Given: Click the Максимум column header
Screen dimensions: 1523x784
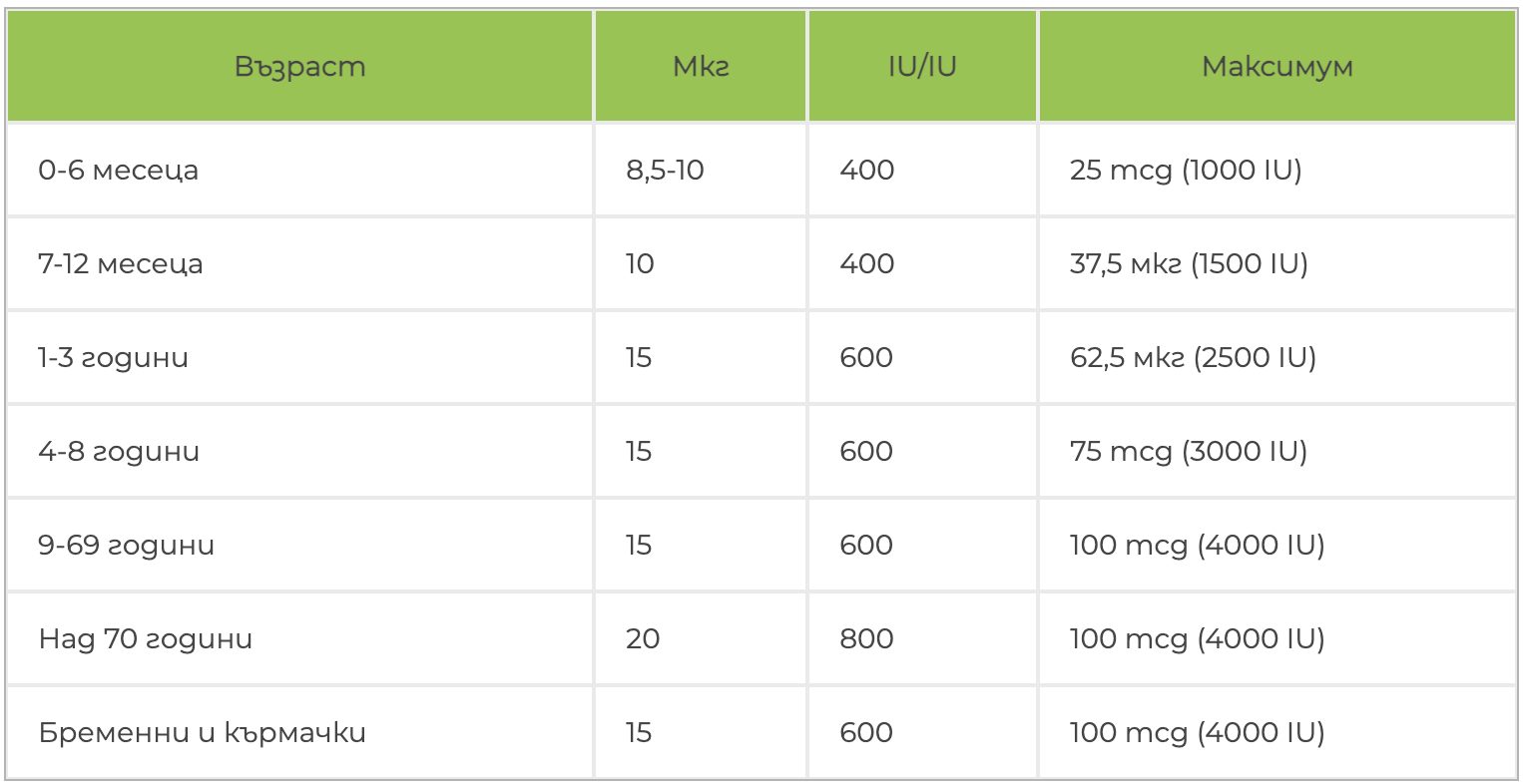Looking at the screenshot, I should pos(1276,67).
